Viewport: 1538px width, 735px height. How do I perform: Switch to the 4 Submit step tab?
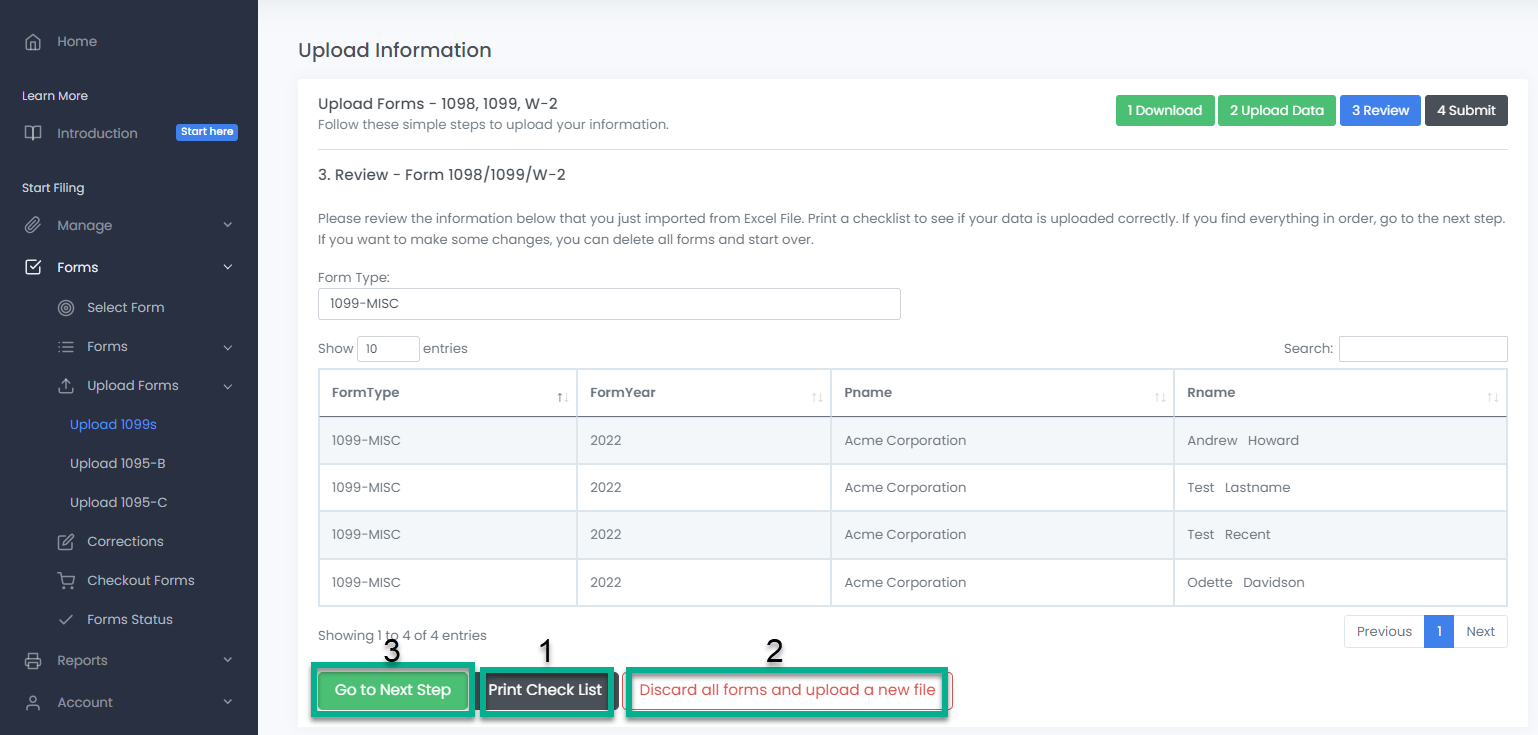pos(1465,111)
